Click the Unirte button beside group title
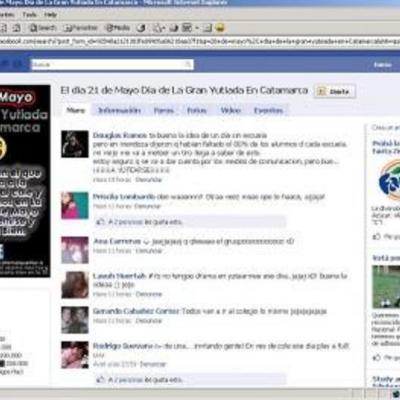The height and width of the screenshot is (400, 400). (335, 91)
